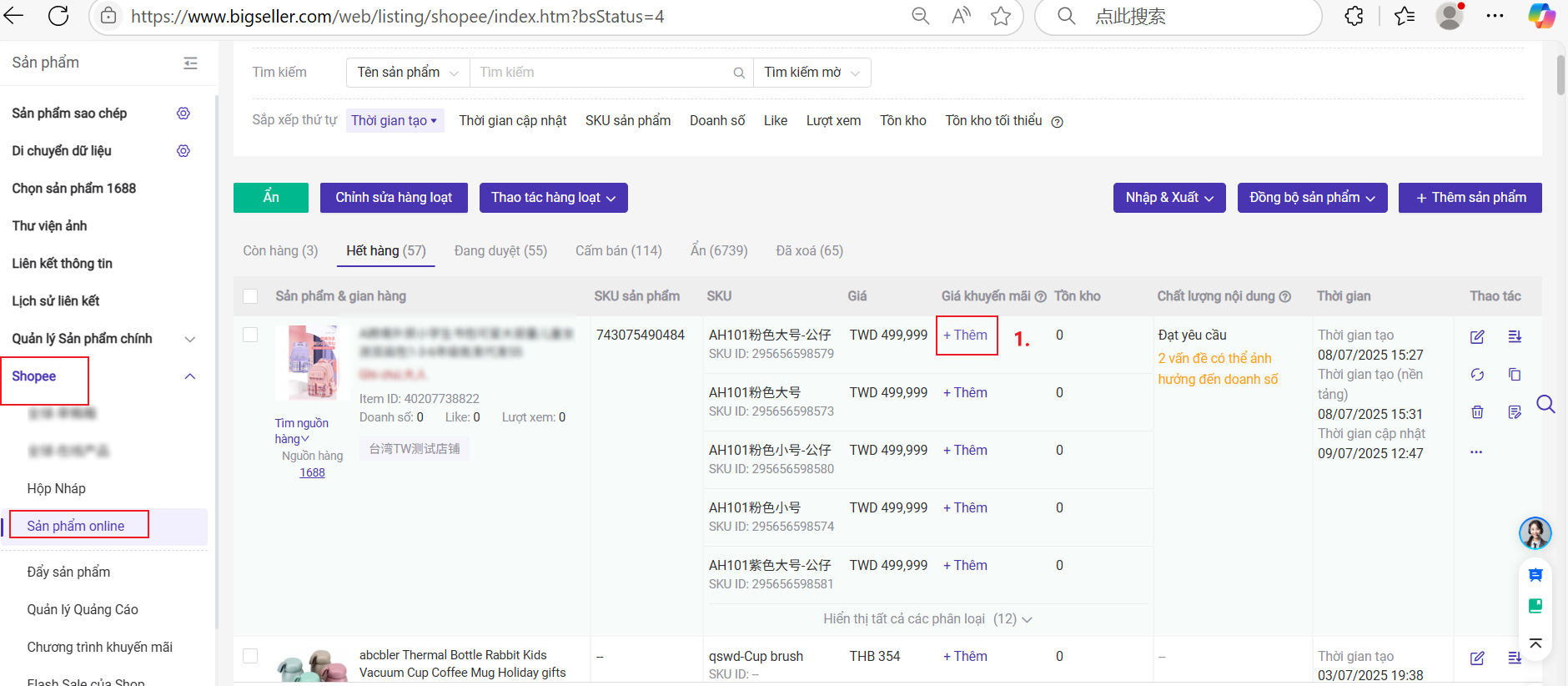Click the help icon beside Tồn kho tối thiểu
The height and width of the screenshot is (686, 1568).
[x=1057, y=122]
